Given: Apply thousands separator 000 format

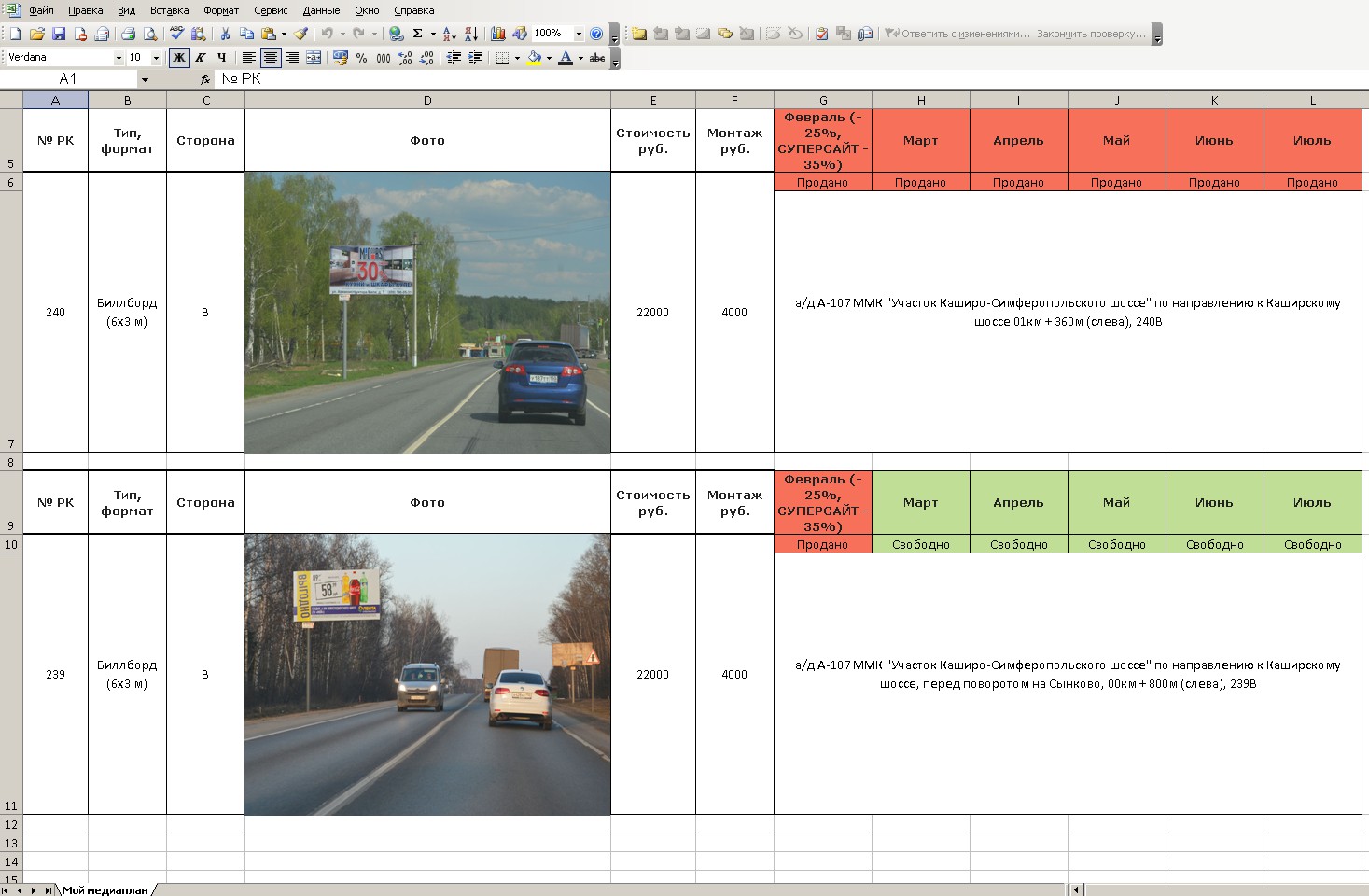Looking at the screenshot, I should pos(384,58).
